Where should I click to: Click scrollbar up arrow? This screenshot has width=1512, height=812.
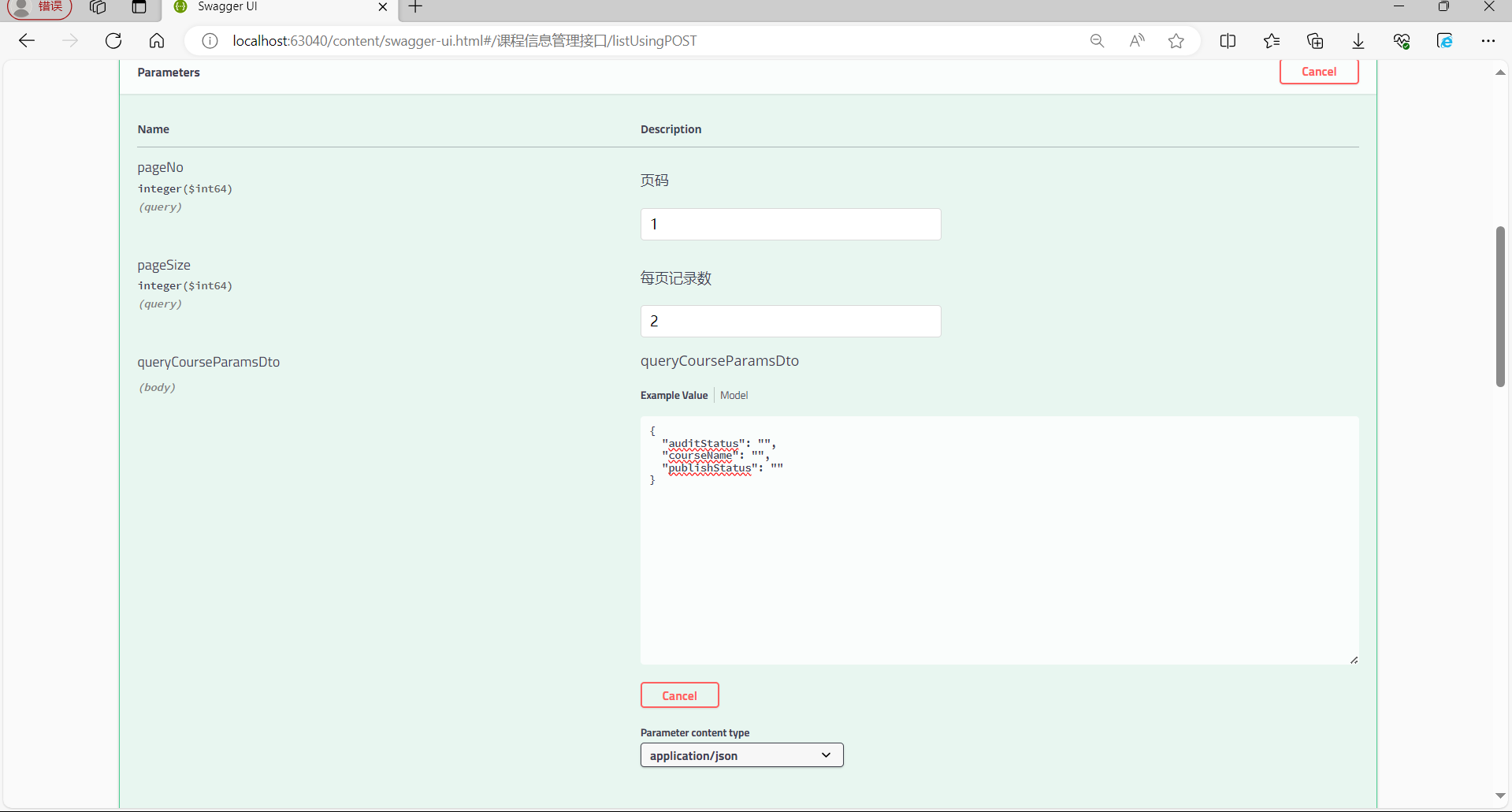[x=1500, y=73]
